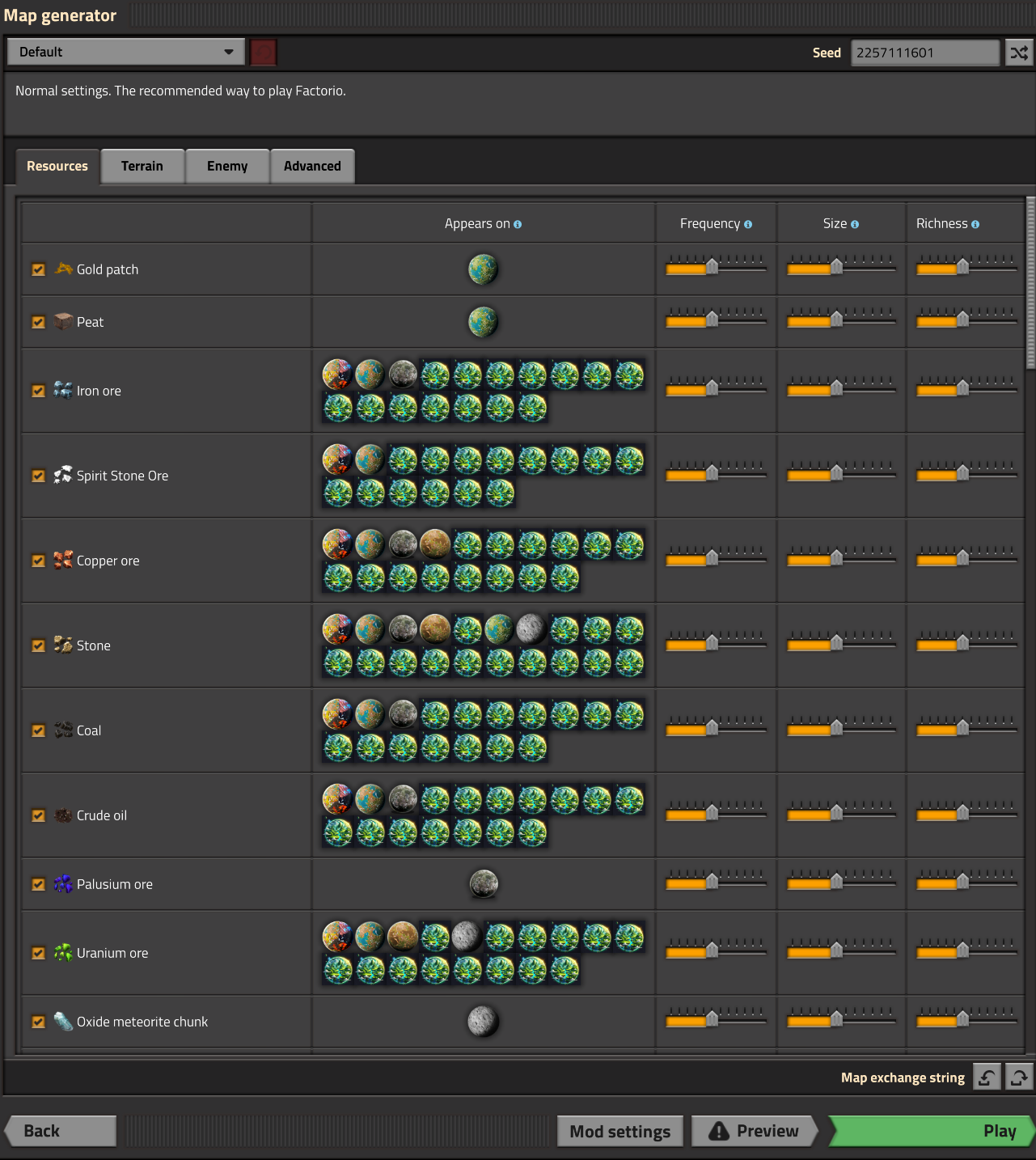The image size is (1036, 1160).
Task: Click the Preview button
Action: pos(754,1131)
